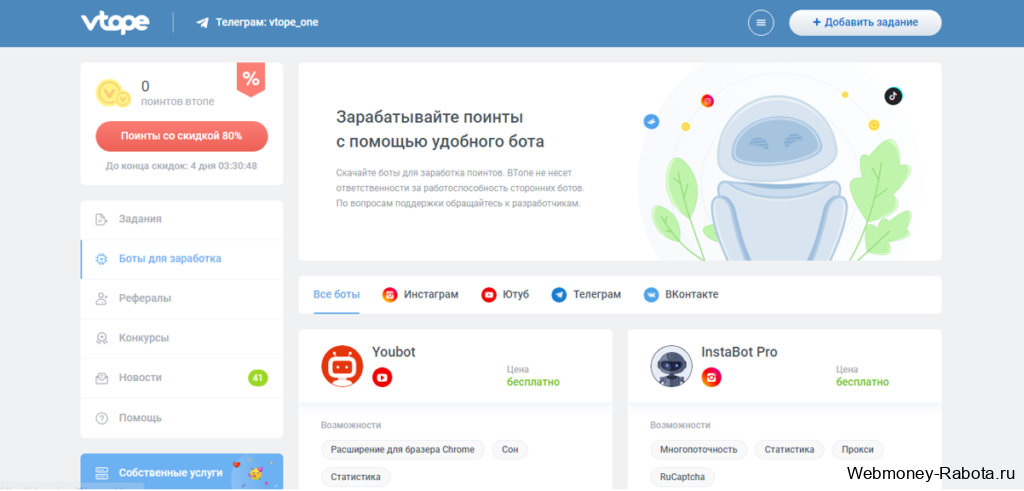1024x491 pixels.
Task: Click the Конкурсы award icon
Action: click(101, 339)
